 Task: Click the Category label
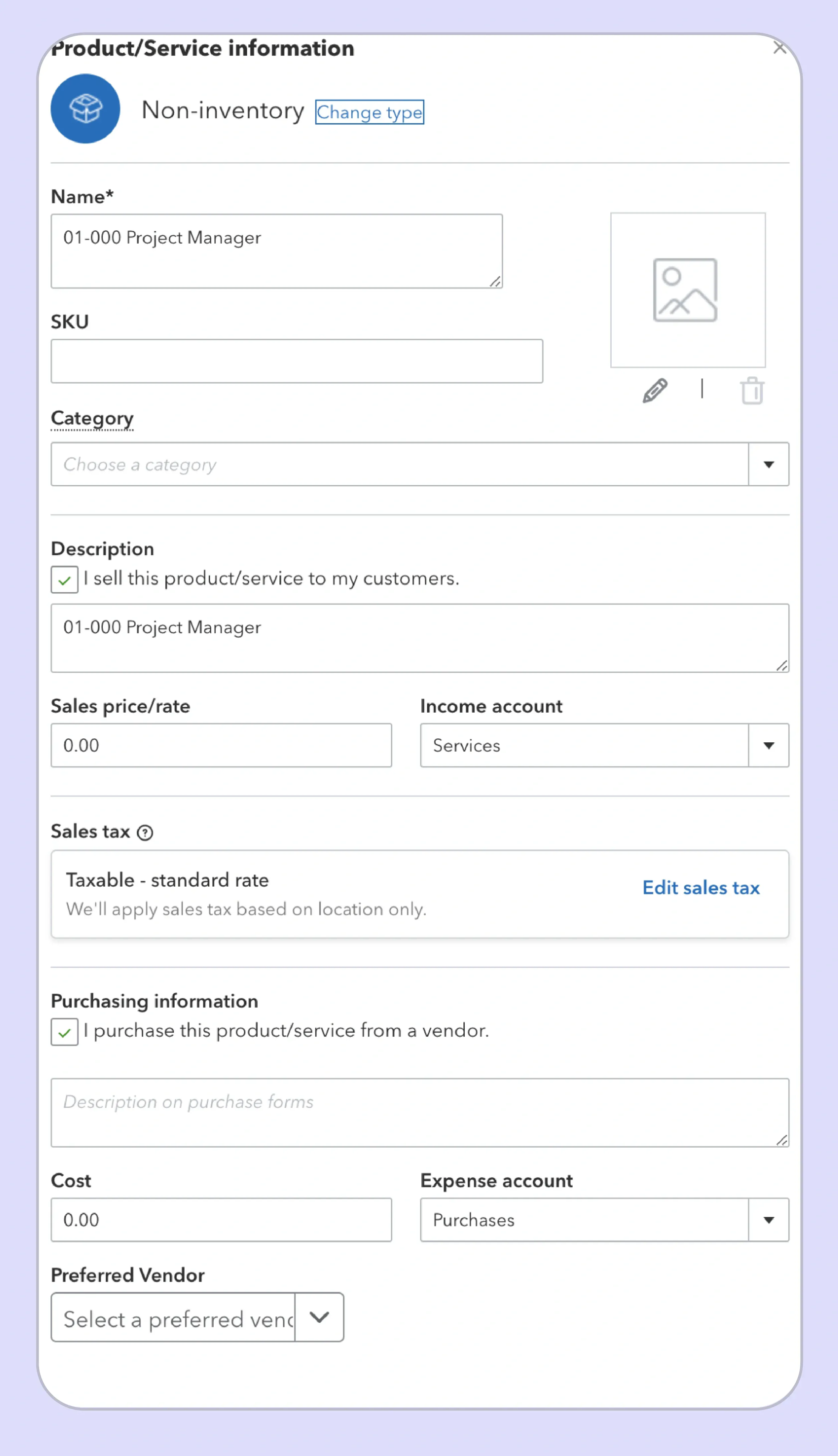92,419
